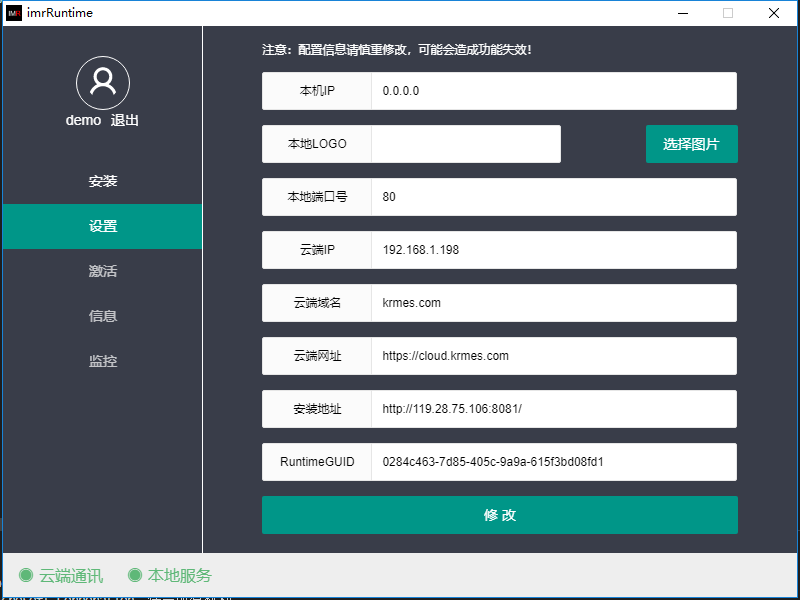Click the 本地服务 green status indicator
The image size is (800, 600).
click(x=135, y=575)
